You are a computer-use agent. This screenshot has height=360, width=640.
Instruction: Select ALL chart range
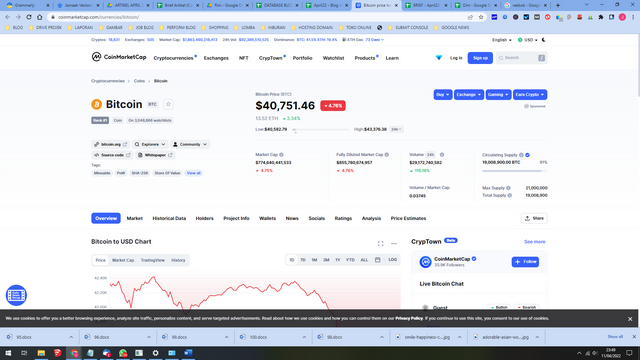[364, 260]
